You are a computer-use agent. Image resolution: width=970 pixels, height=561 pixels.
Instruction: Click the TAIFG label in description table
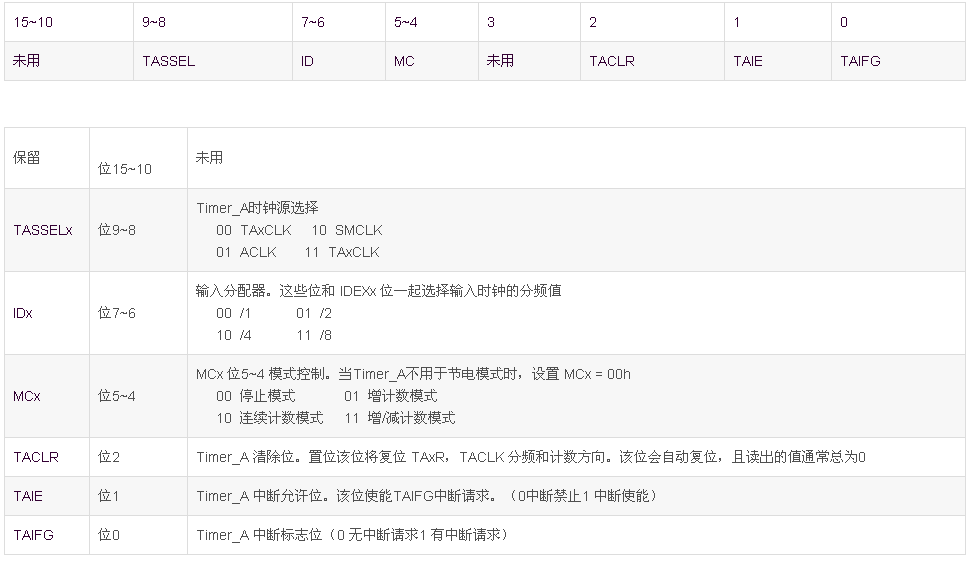click(33, 535)
